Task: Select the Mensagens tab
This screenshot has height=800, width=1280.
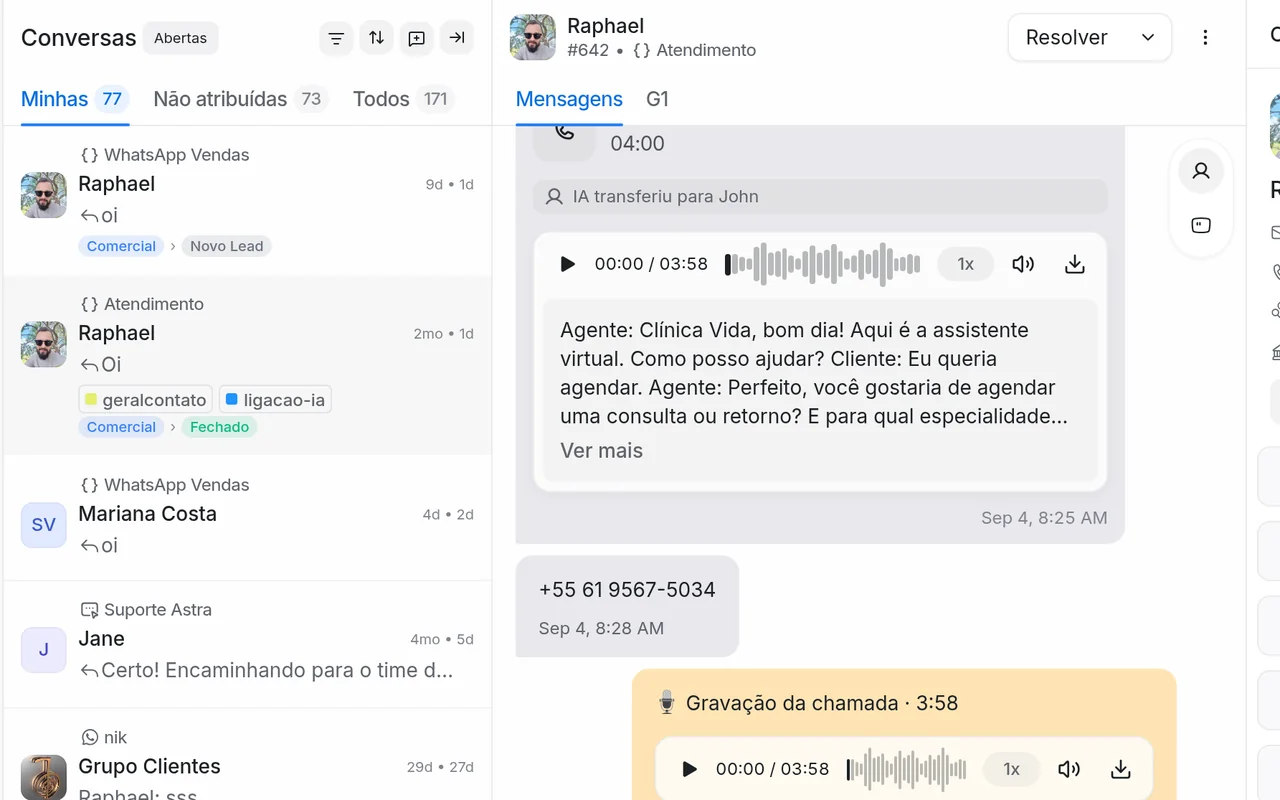Action: [x=569, y=99]
